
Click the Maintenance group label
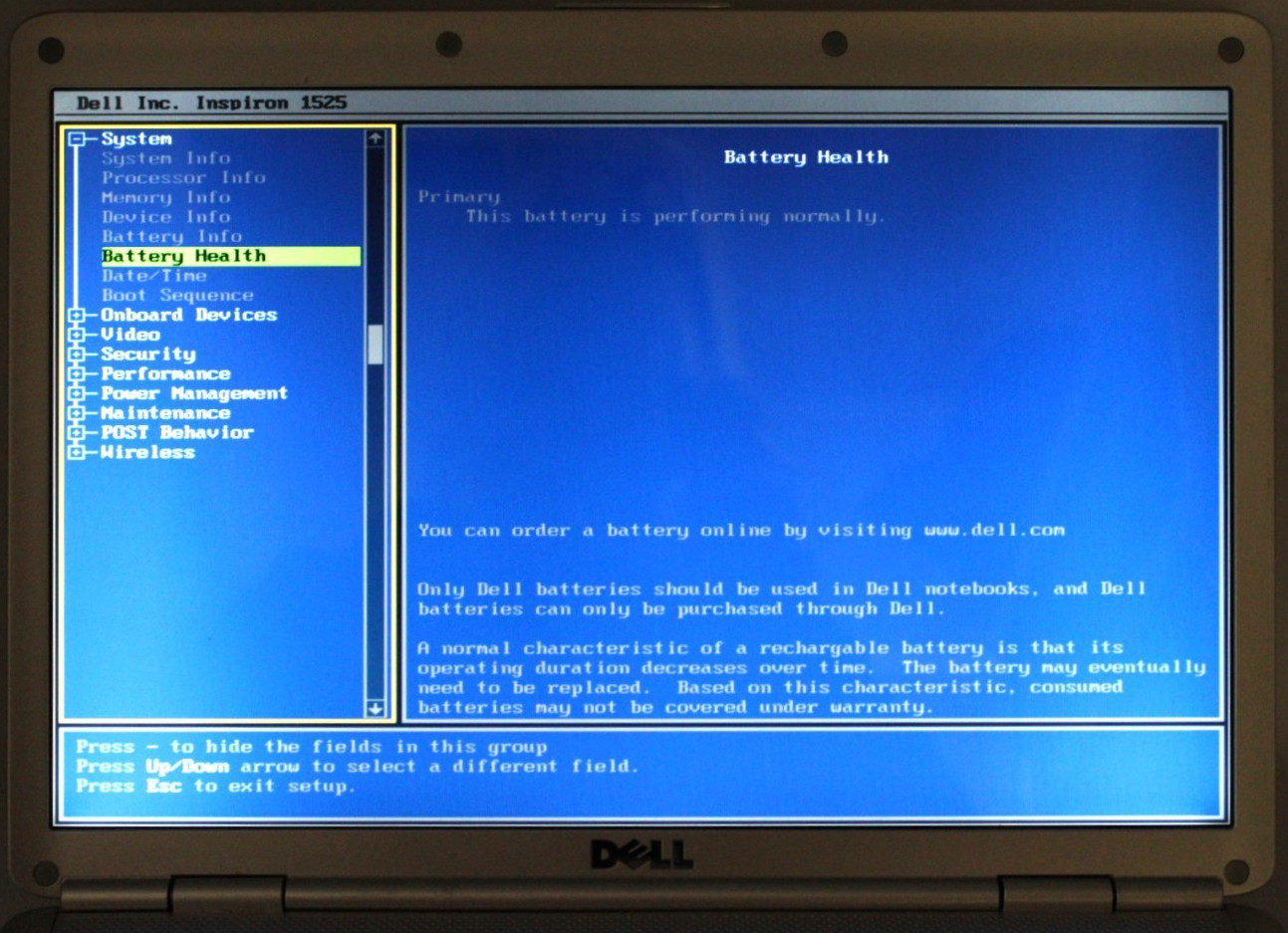pos(165,413)
